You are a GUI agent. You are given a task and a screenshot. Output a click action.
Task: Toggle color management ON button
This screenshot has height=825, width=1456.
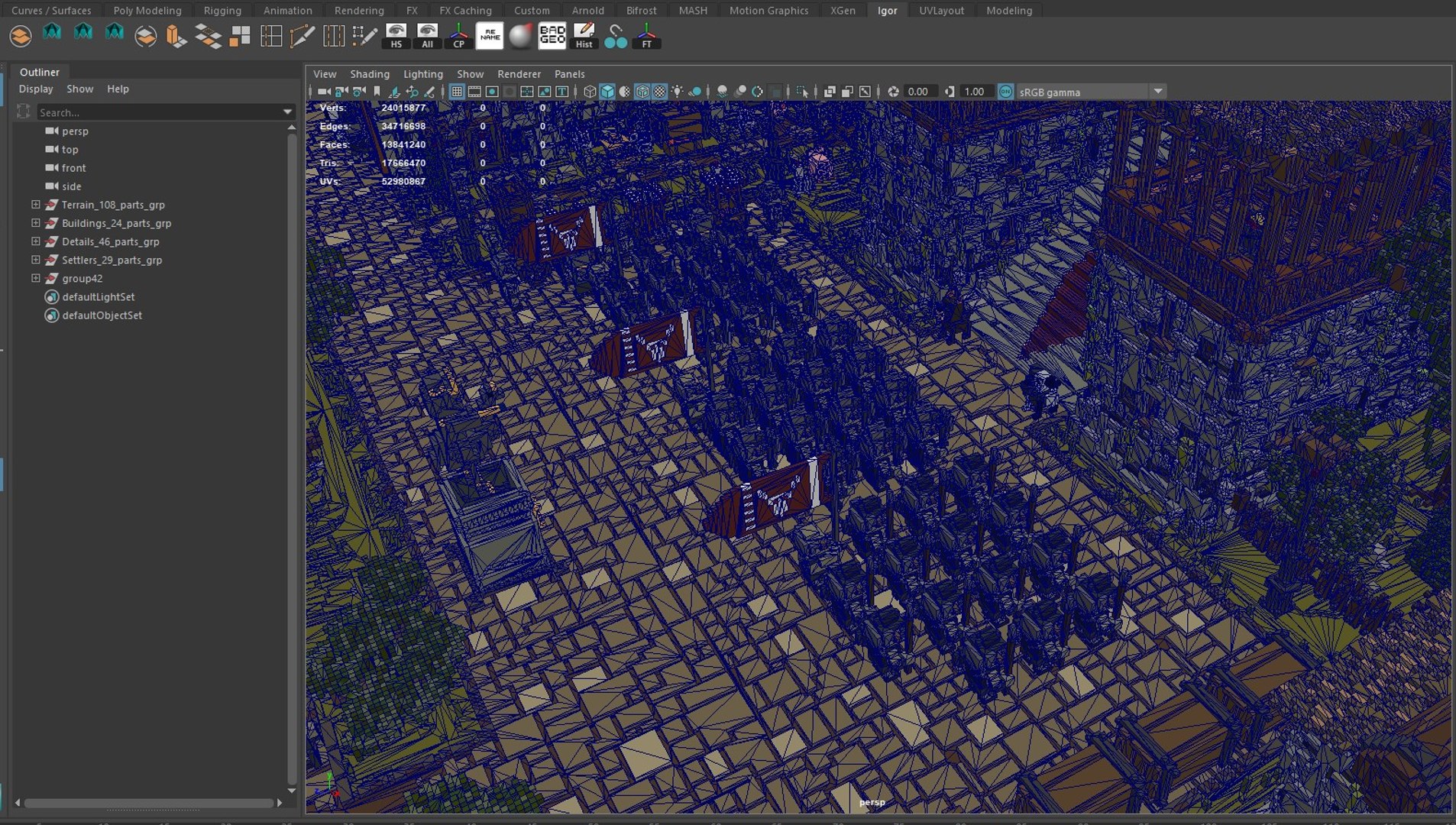point(1005,92)
